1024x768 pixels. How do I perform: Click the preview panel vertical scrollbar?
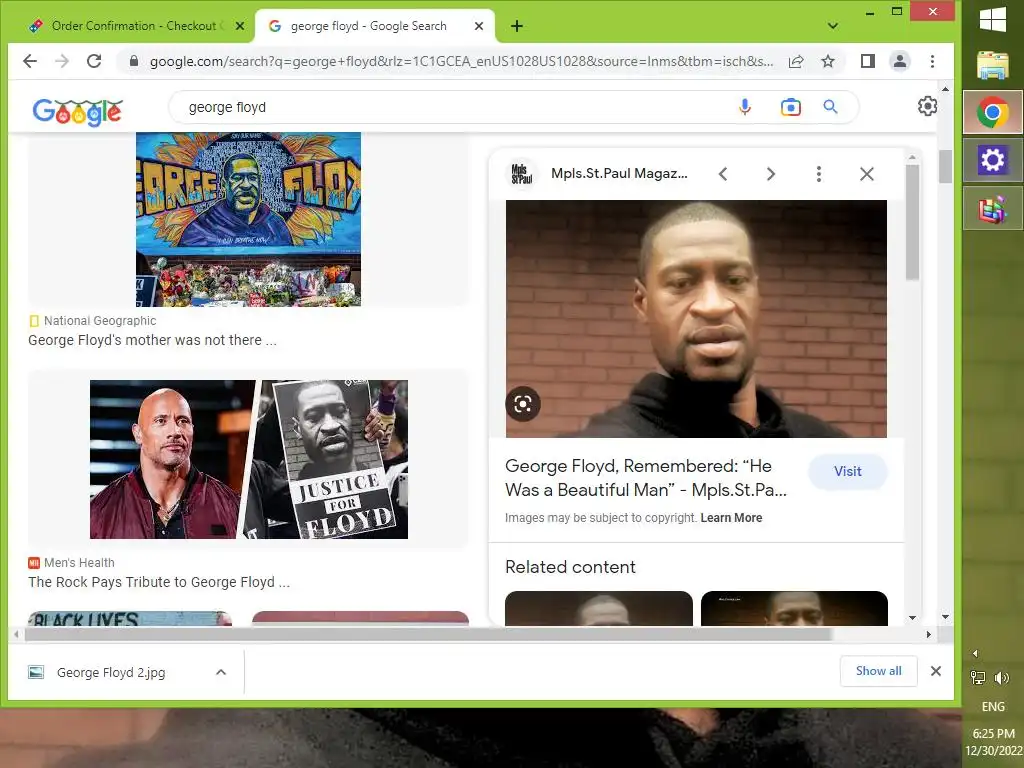(912, 222)
